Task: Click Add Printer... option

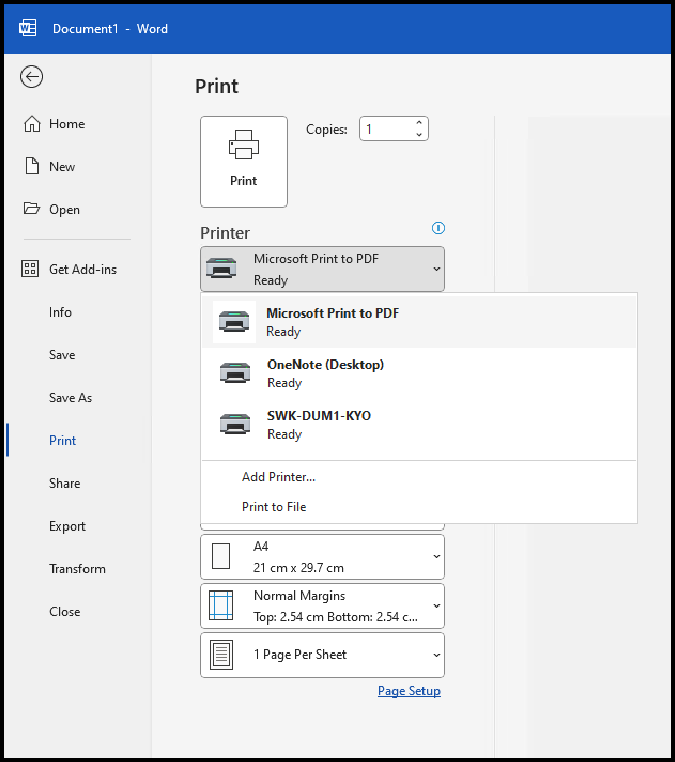Action: tap(279, 477)
